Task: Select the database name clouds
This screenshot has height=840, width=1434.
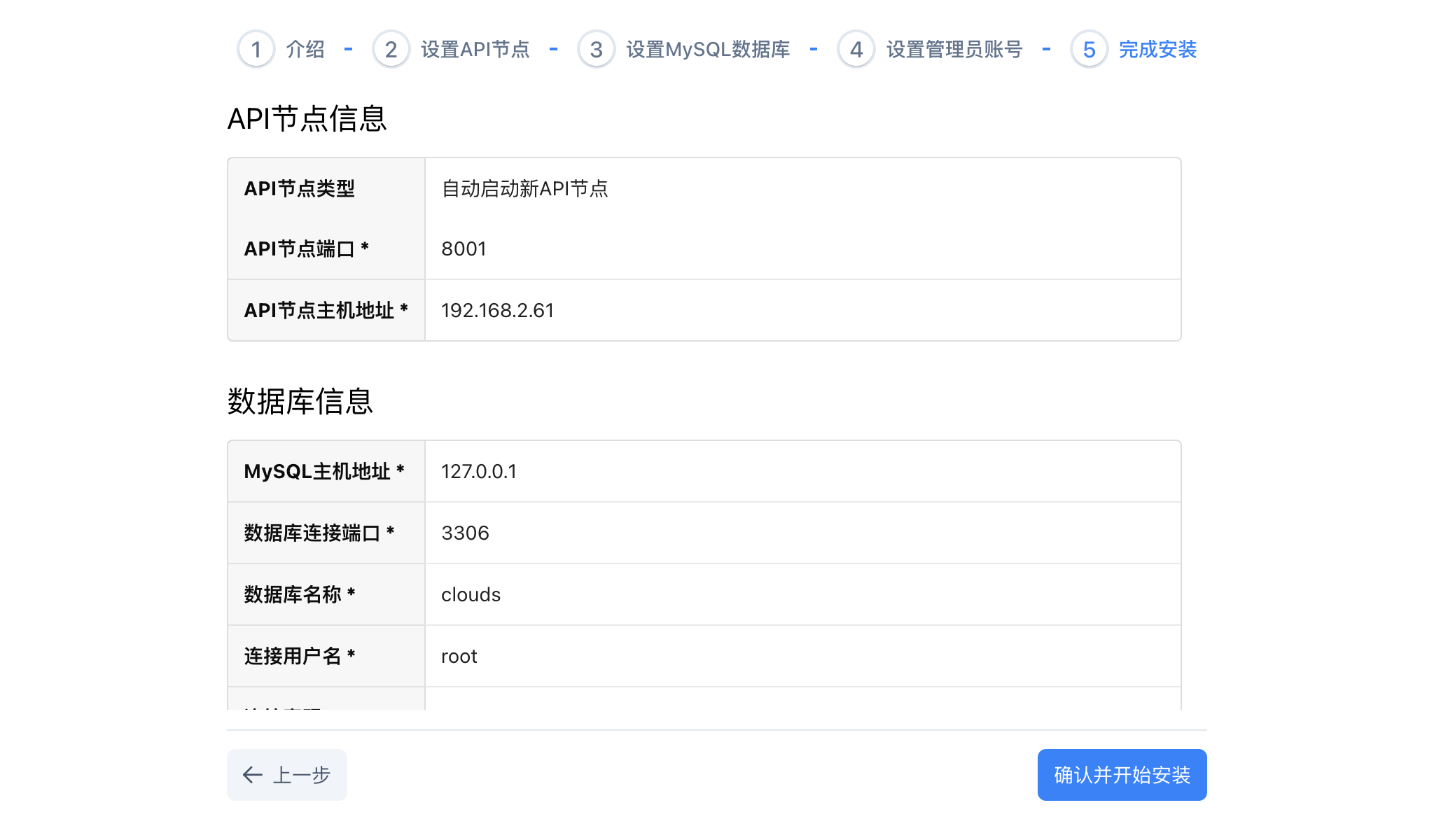Action: [471, 594]
